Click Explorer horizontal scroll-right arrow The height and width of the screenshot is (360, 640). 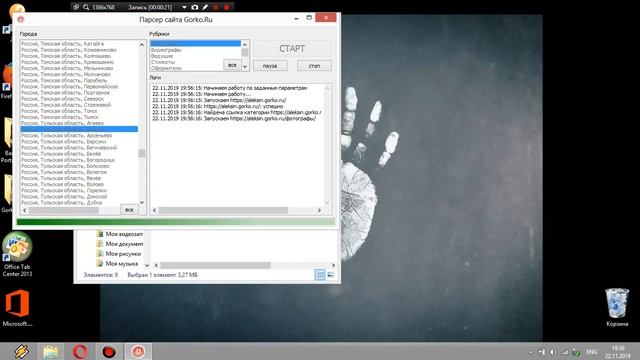pyautogui.click(x=333, y=265)
